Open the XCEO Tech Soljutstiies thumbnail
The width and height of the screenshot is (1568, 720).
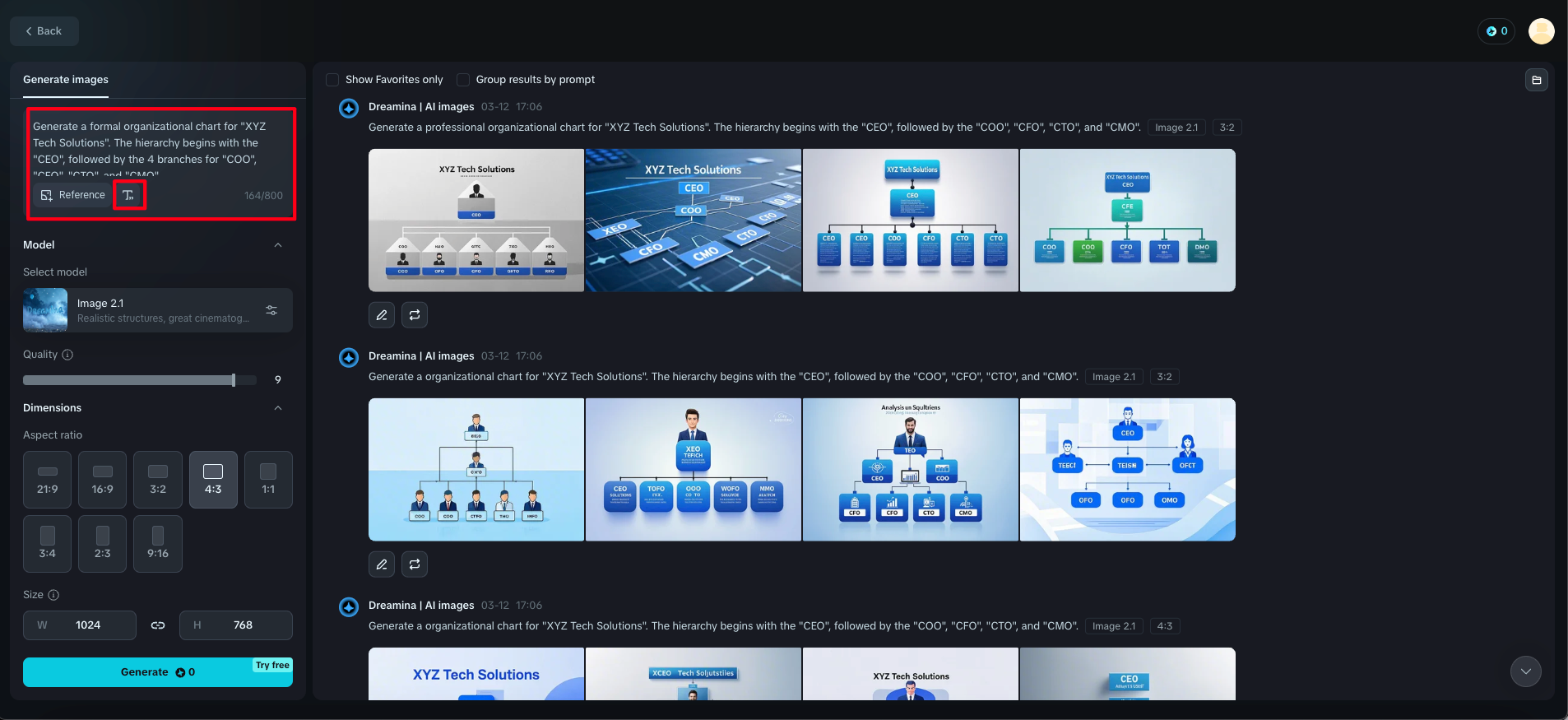pos(694,674)
